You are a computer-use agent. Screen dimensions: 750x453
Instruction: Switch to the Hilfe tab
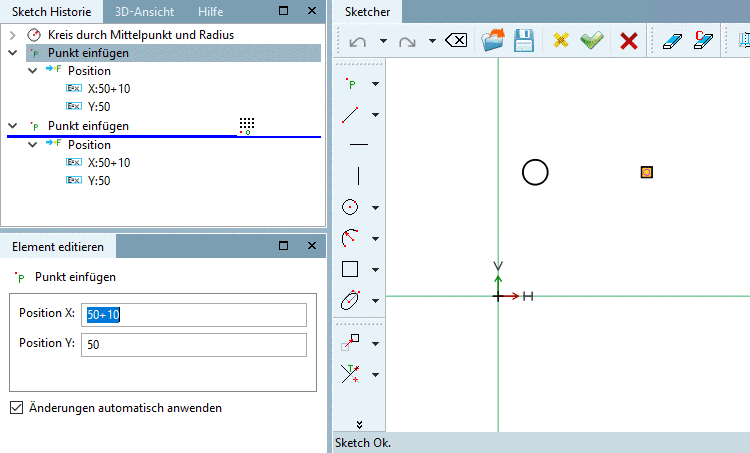click(210, 12)
